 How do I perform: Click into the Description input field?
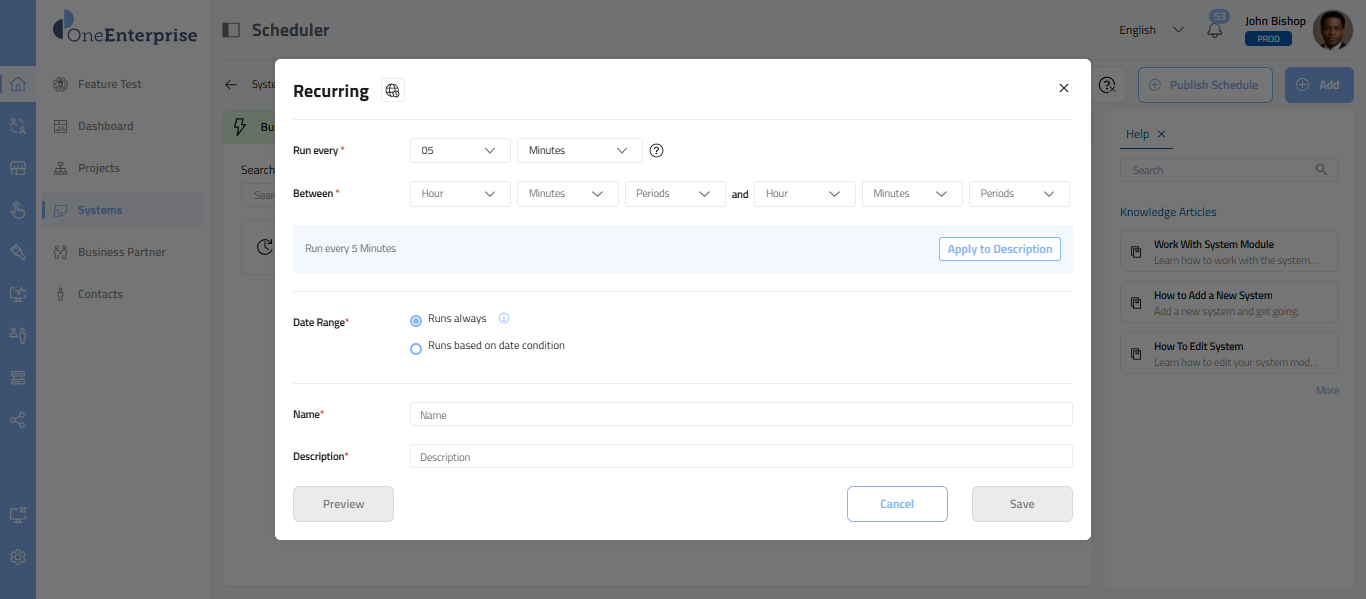click(740, 457)
